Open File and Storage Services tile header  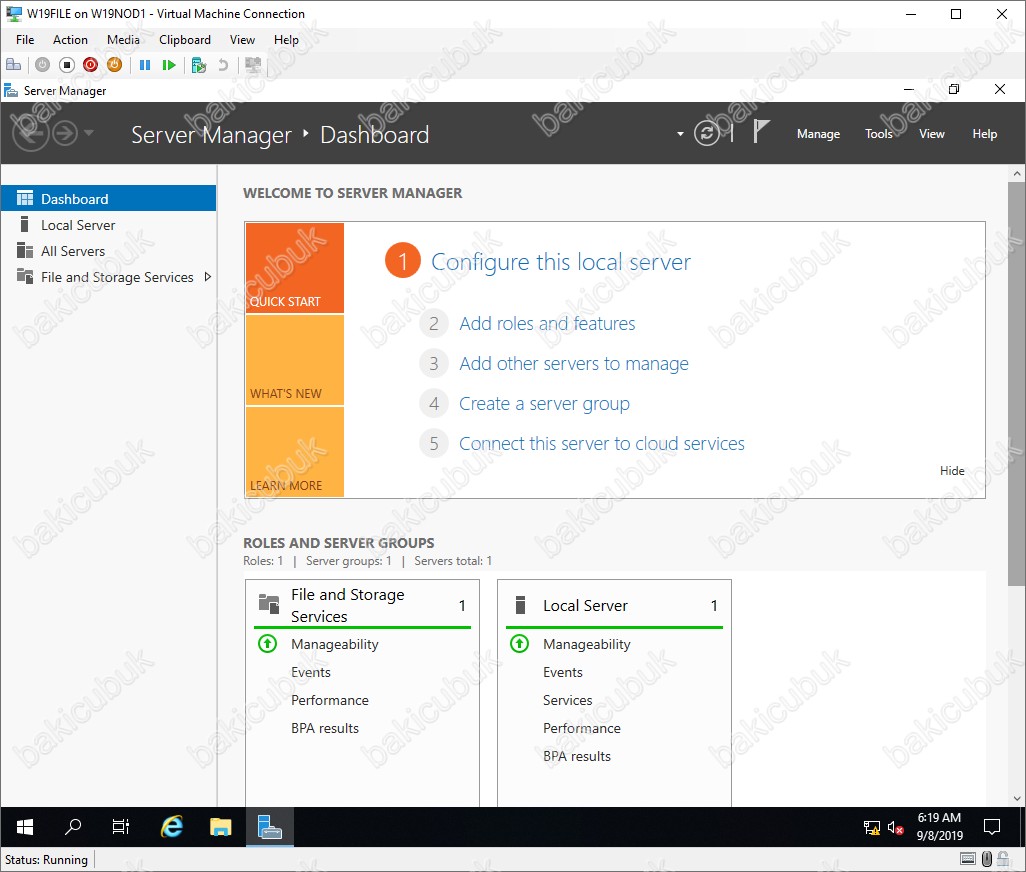[x=363, y=605]
